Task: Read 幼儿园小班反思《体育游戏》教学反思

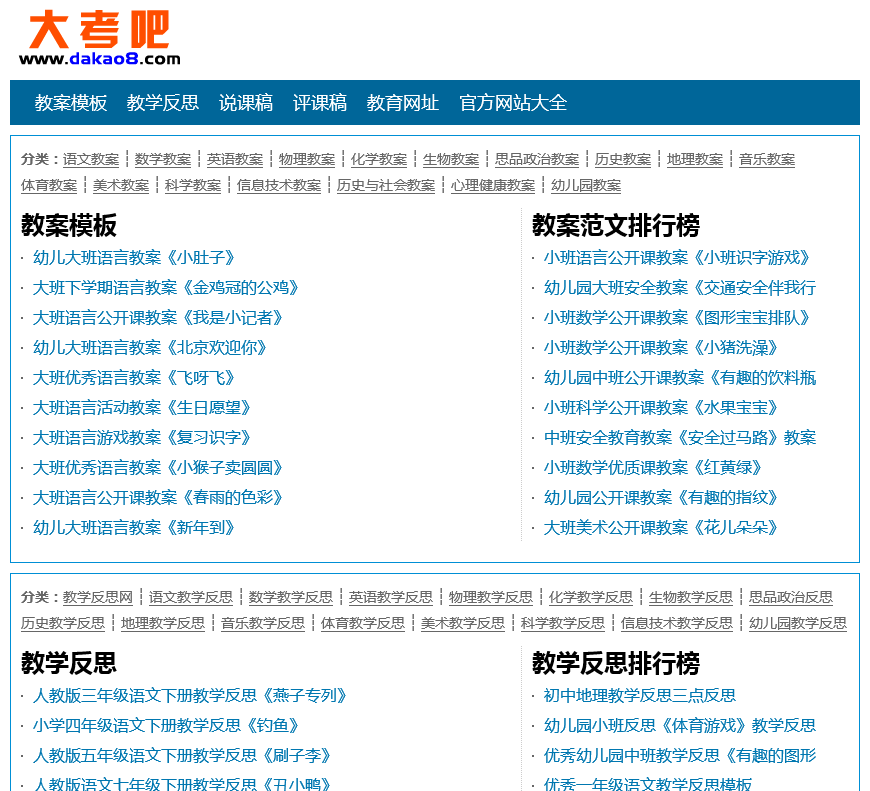Action: click(680, 725)
